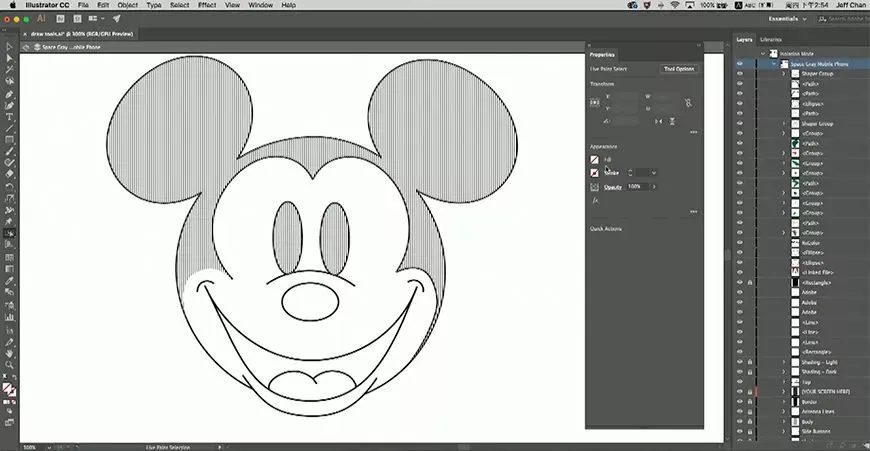Hide the Space Gray Mobile Phone layer
Screen dimensions: 870x451
pyautogui.click(x=740, y=64)
